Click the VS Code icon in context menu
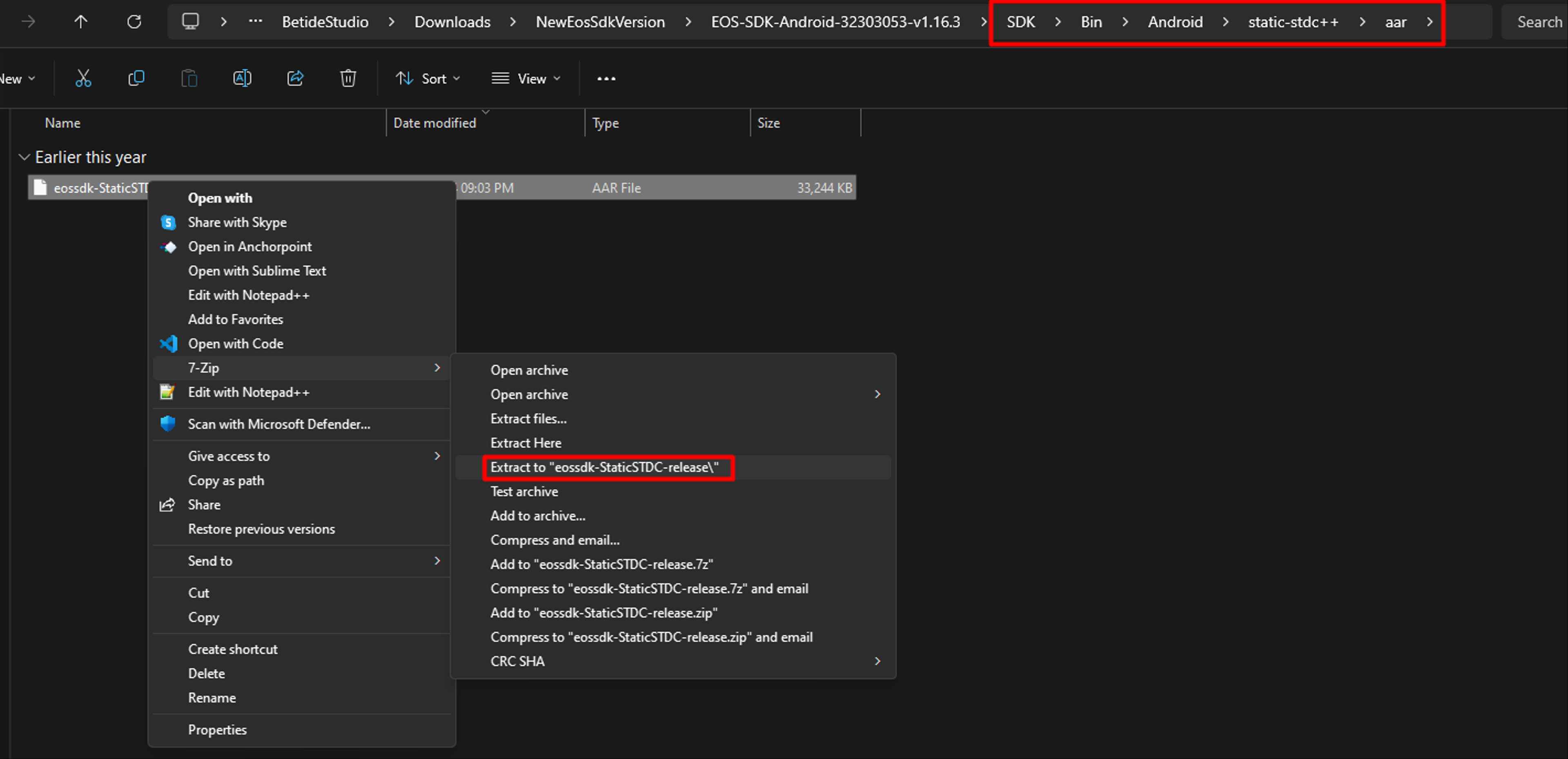Image resolution: width=1568 pixels, height=759 pixels. (x=169, y=344)
